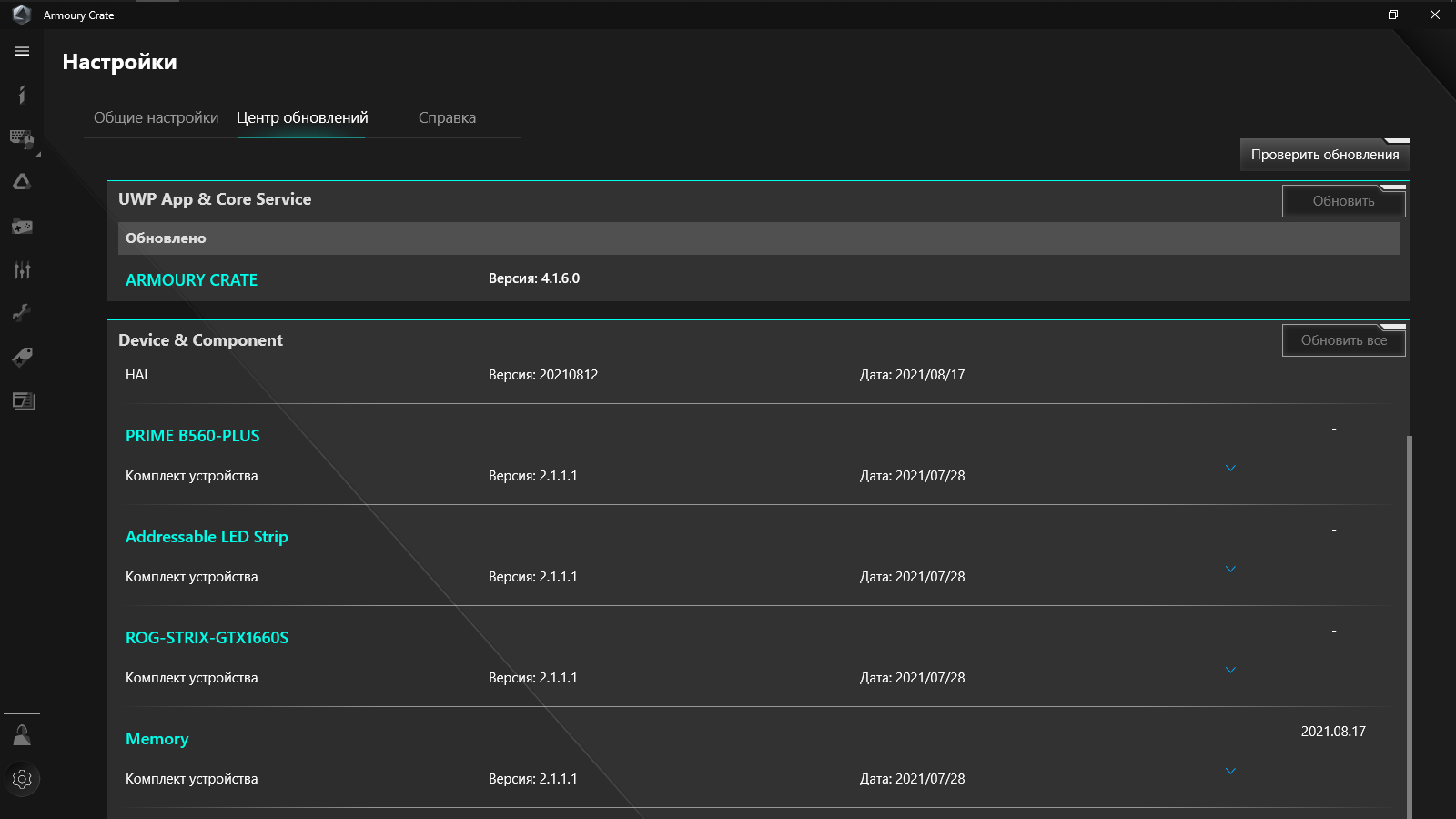Click the Memory device name
Image resolution: width=1456 pixels, height=819 pixels.
pos(157,739)
